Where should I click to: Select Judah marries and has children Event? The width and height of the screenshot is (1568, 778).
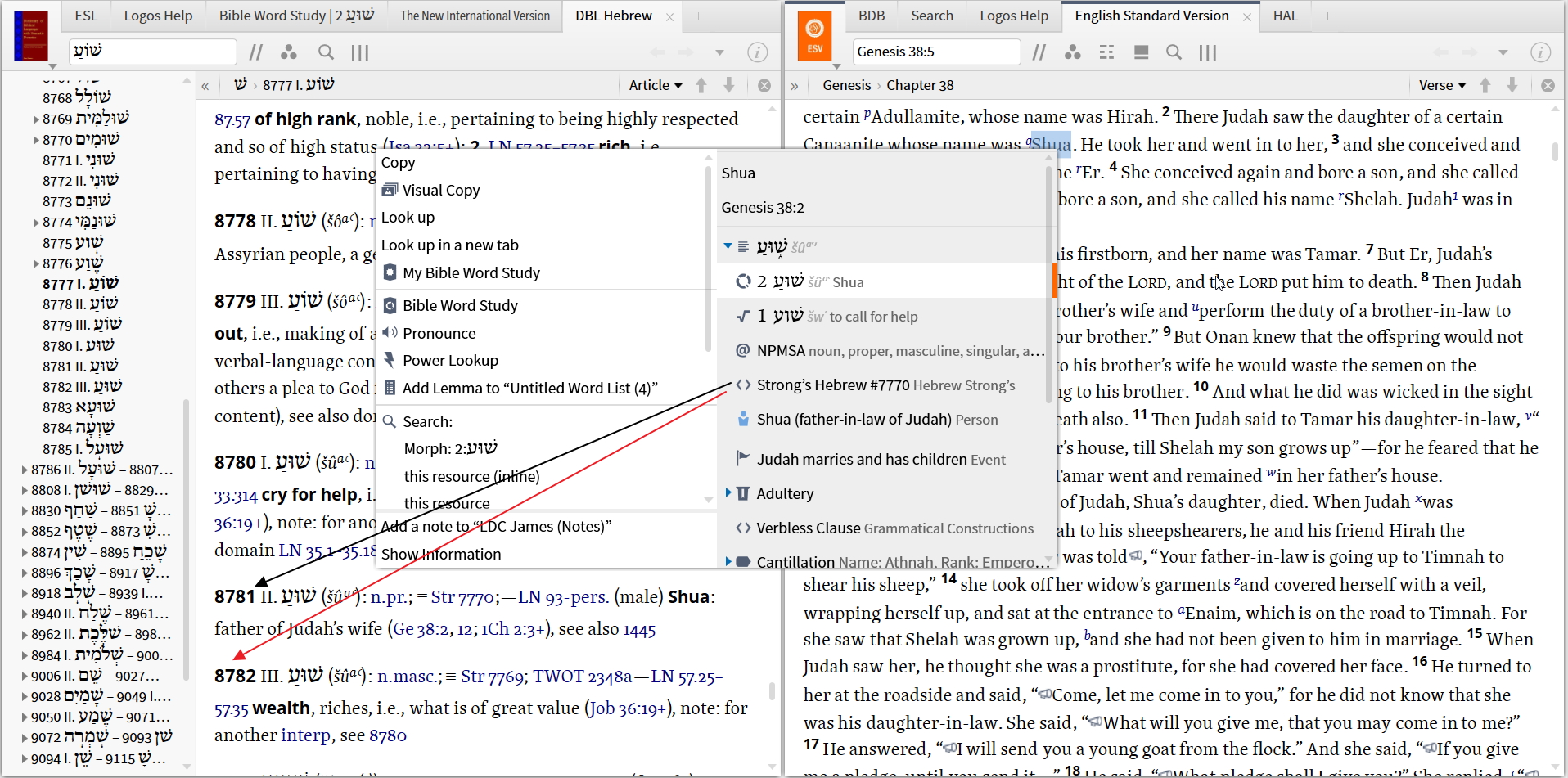(881, 460)
